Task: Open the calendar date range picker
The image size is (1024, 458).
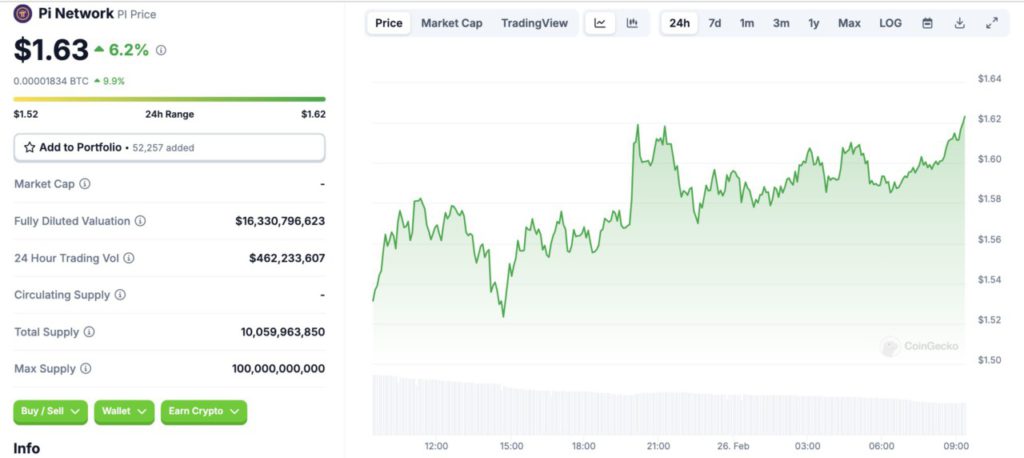Action: [x=927, y=23]
